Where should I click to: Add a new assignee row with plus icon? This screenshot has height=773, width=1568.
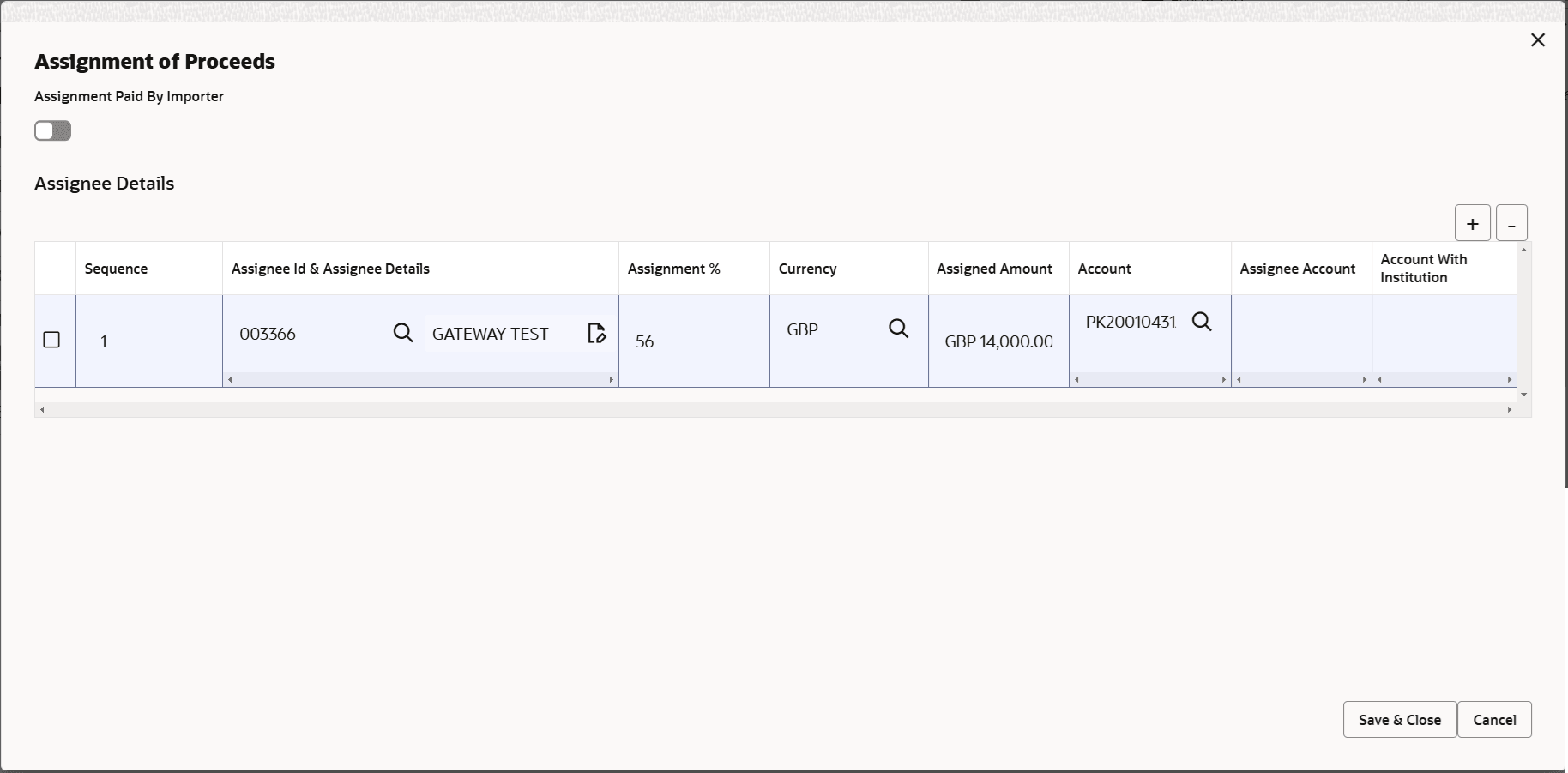click(1472, 222)
